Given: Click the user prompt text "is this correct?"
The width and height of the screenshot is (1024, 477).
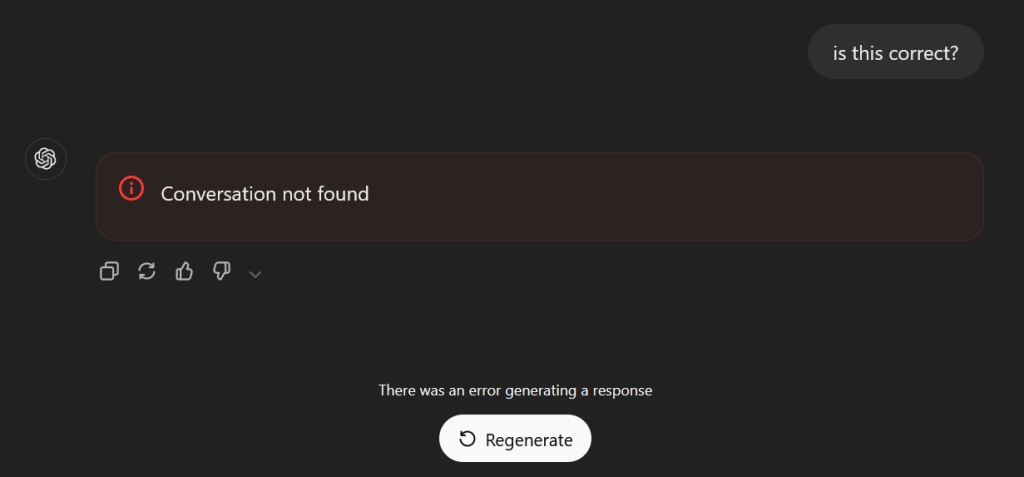Looking at the screenshot, I should click(895, 52).
